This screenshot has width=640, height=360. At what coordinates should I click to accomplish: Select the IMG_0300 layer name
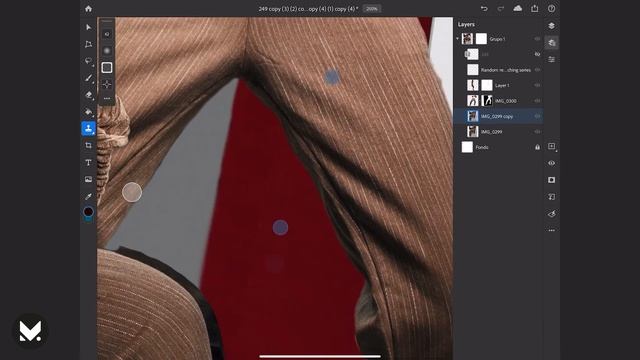(506, 101)
